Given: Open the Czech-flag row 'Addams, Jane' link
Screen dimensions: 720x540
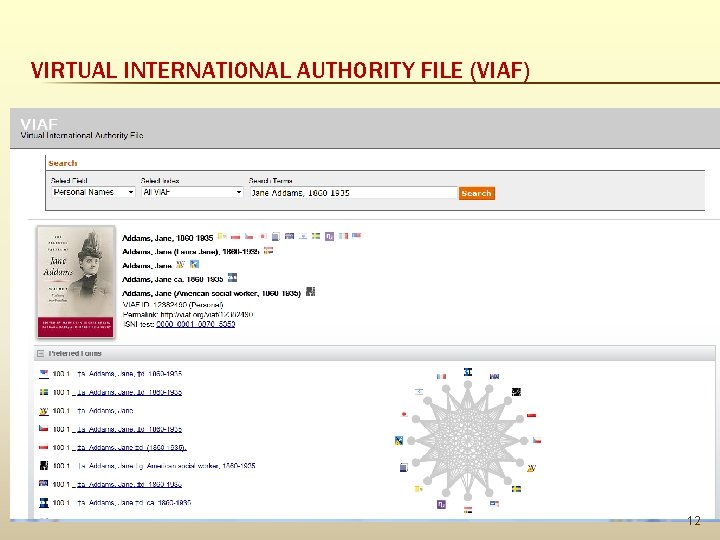Looking at the screenshot, I should tap(127, 429).
